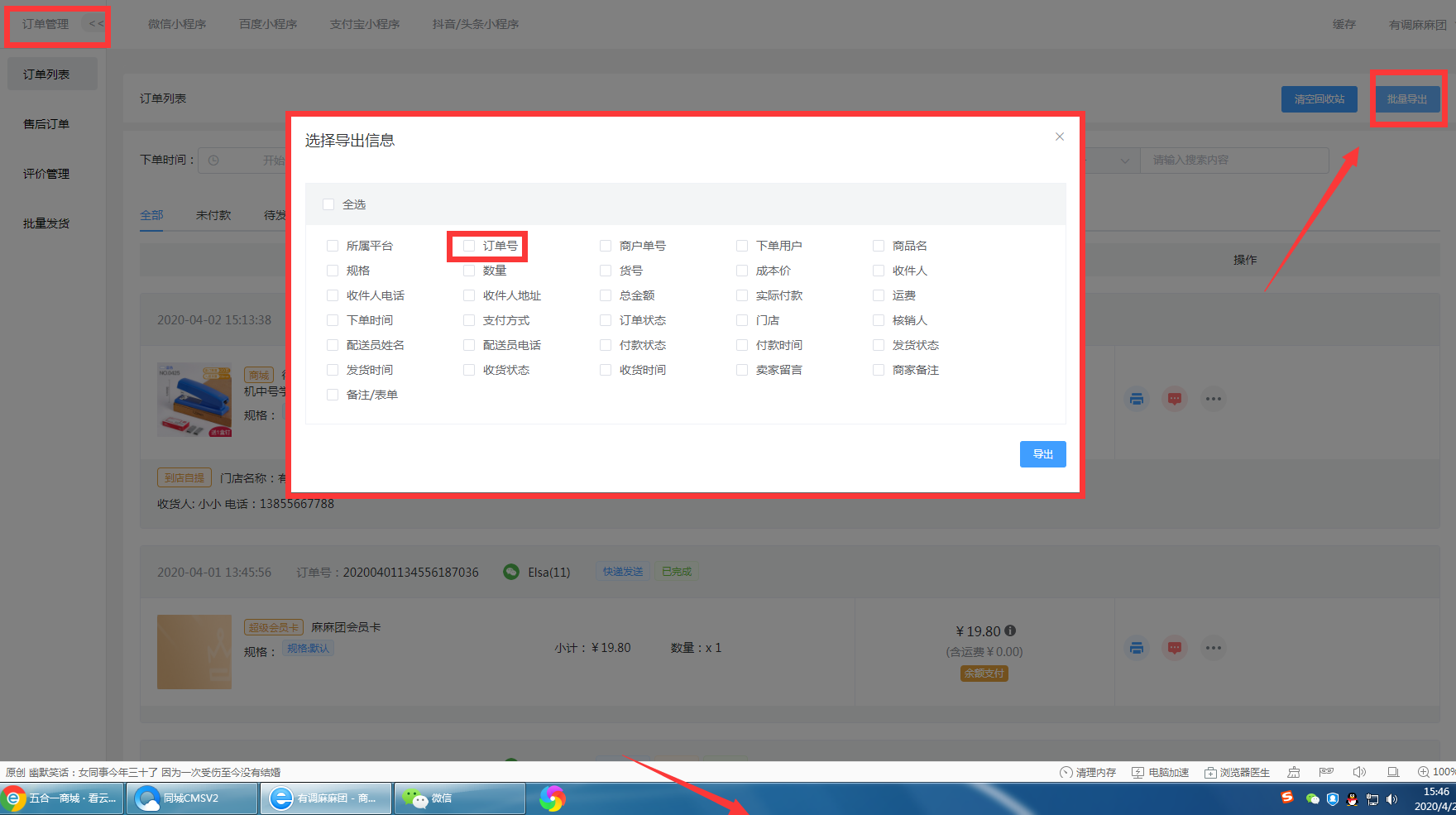This screenshot has height=815, width=1456.
Task: Check the 备注/表单 option
Action: [x=333, y=395]
